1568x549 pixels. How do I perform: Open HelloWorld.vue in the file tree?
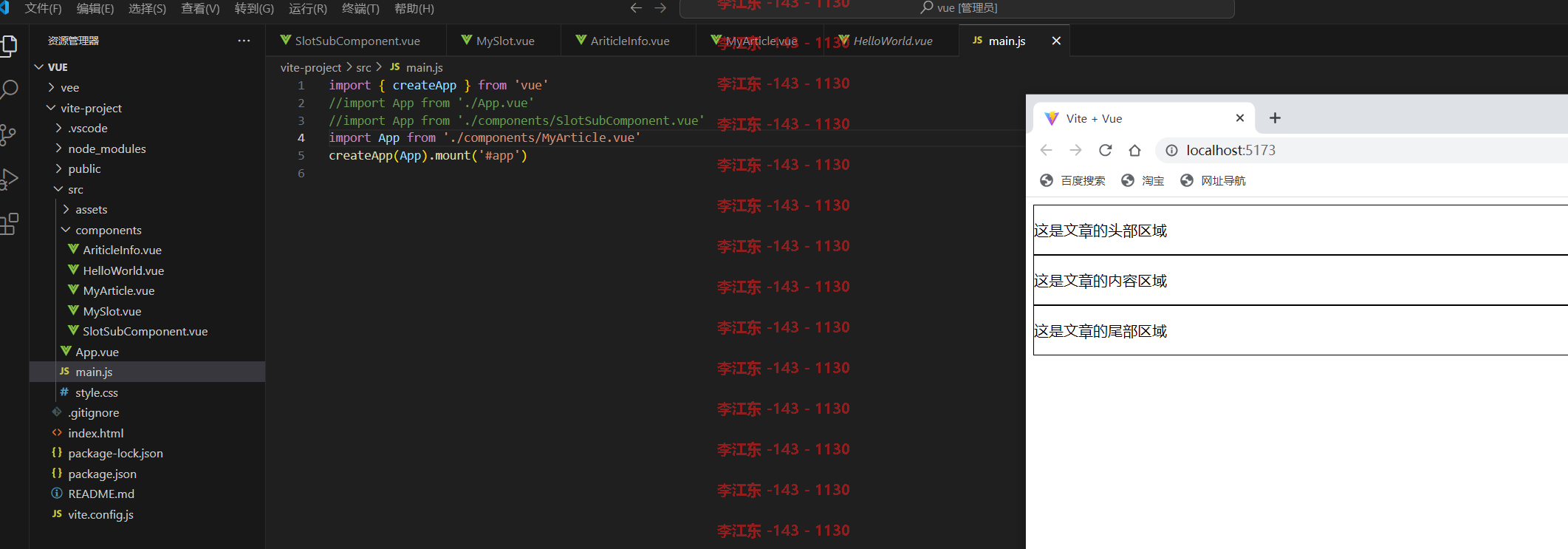(147, 270)
